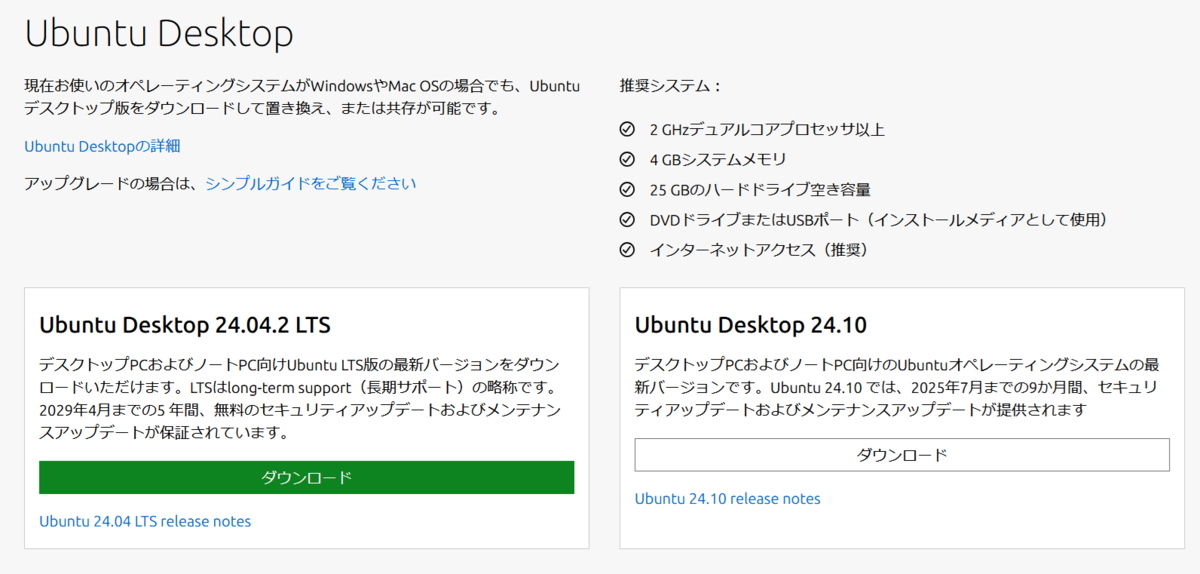Follow the シンプルガイドをご覧ください link

pos(311,183)
